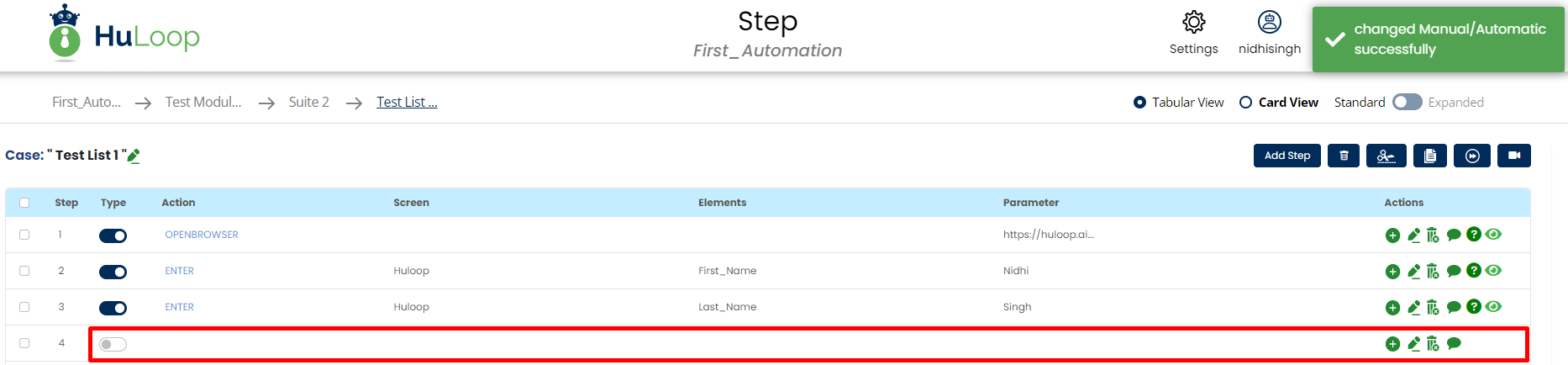1568x365 pixels.
Task: Click the trash delete button beside Add Step
Action: point(1344,156)
